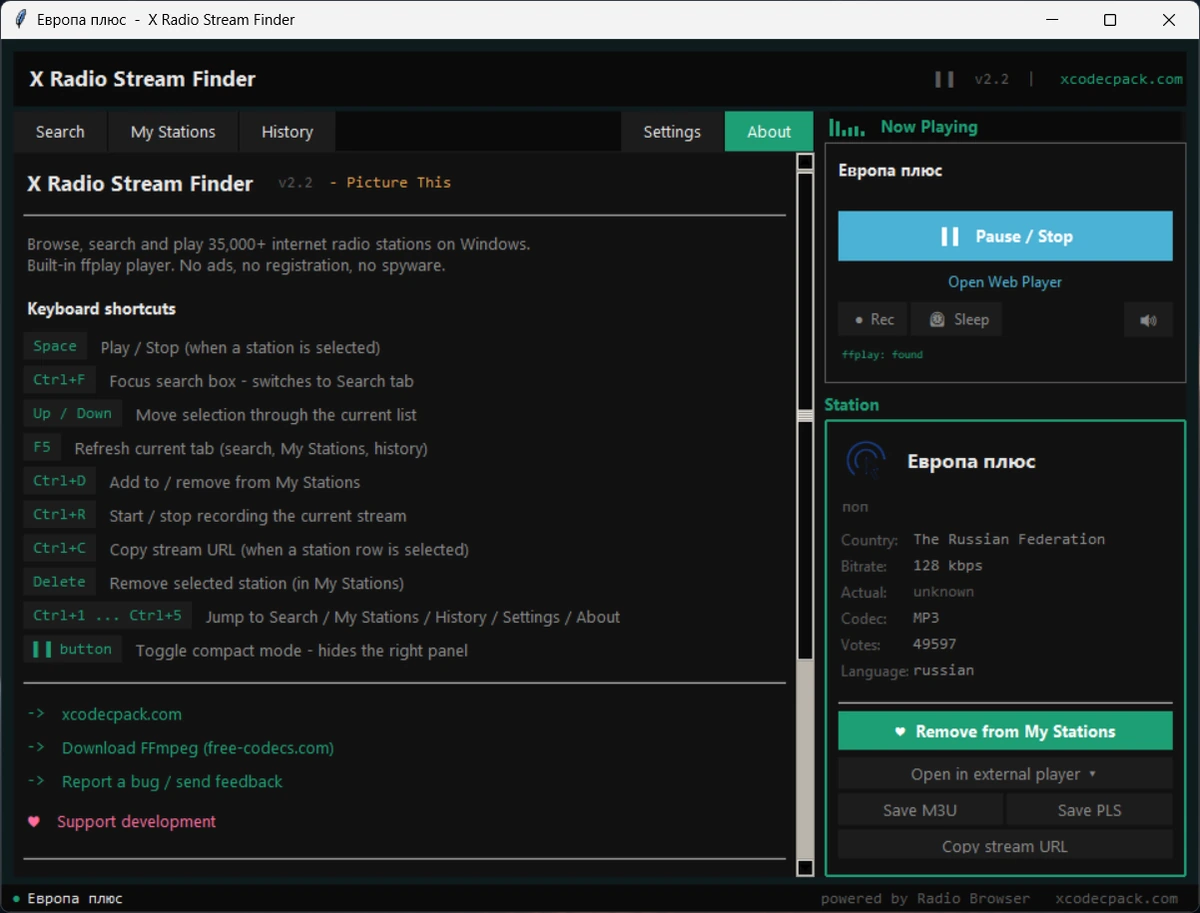
Task: Click the v2.2 label in header
Action: 992,79
